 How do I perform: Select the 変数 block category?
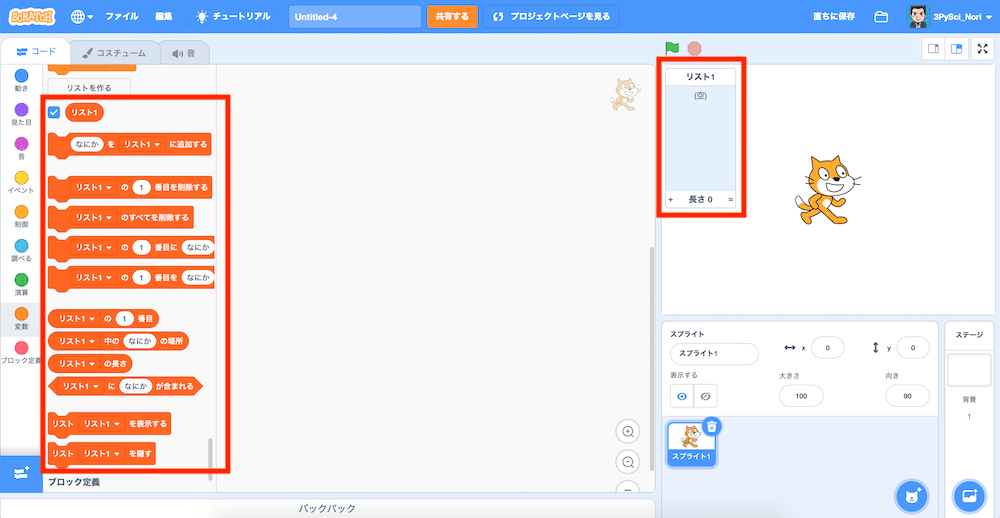(22, 319)
